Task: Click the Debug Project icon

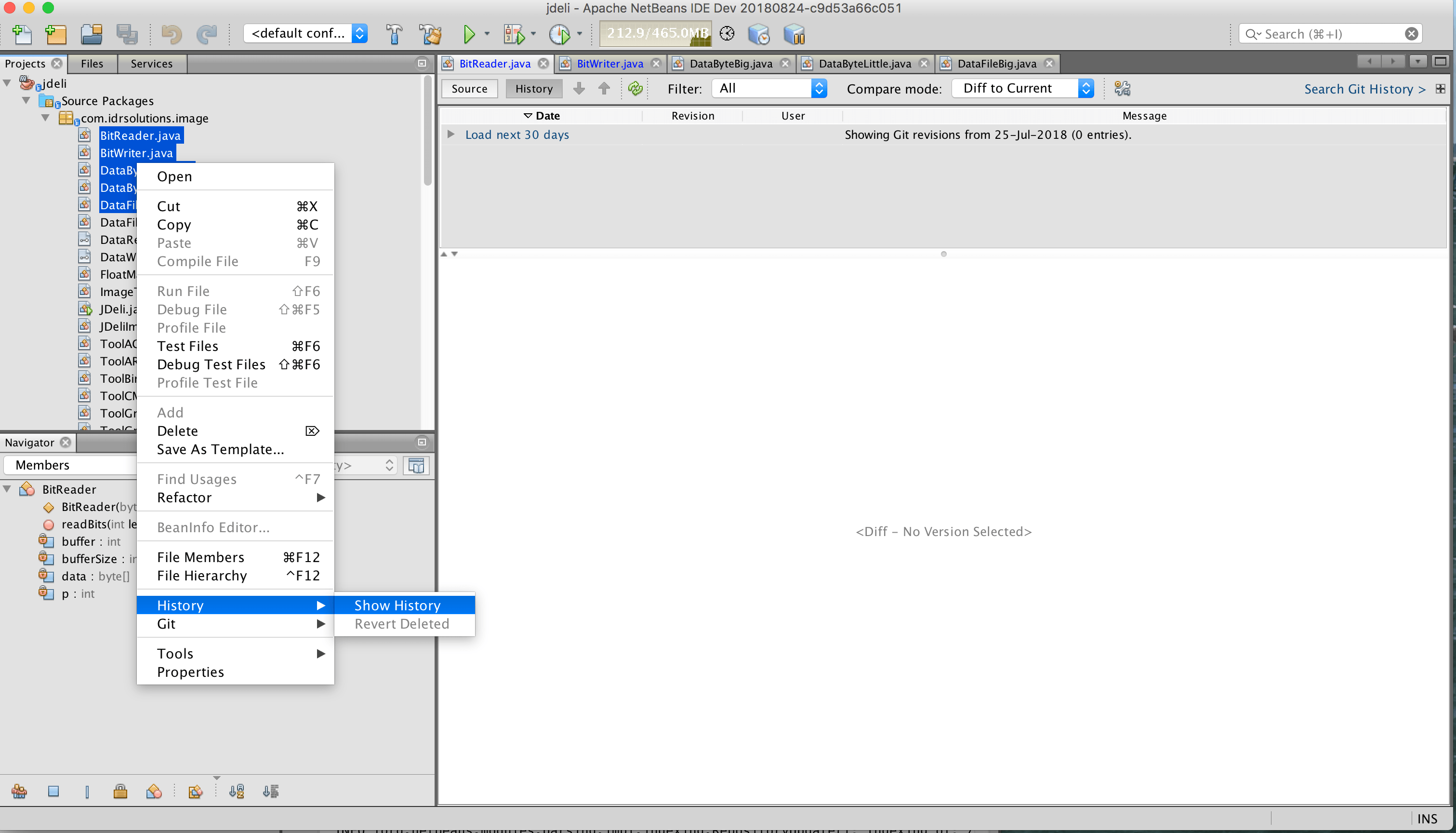Action: coord(513,34)
